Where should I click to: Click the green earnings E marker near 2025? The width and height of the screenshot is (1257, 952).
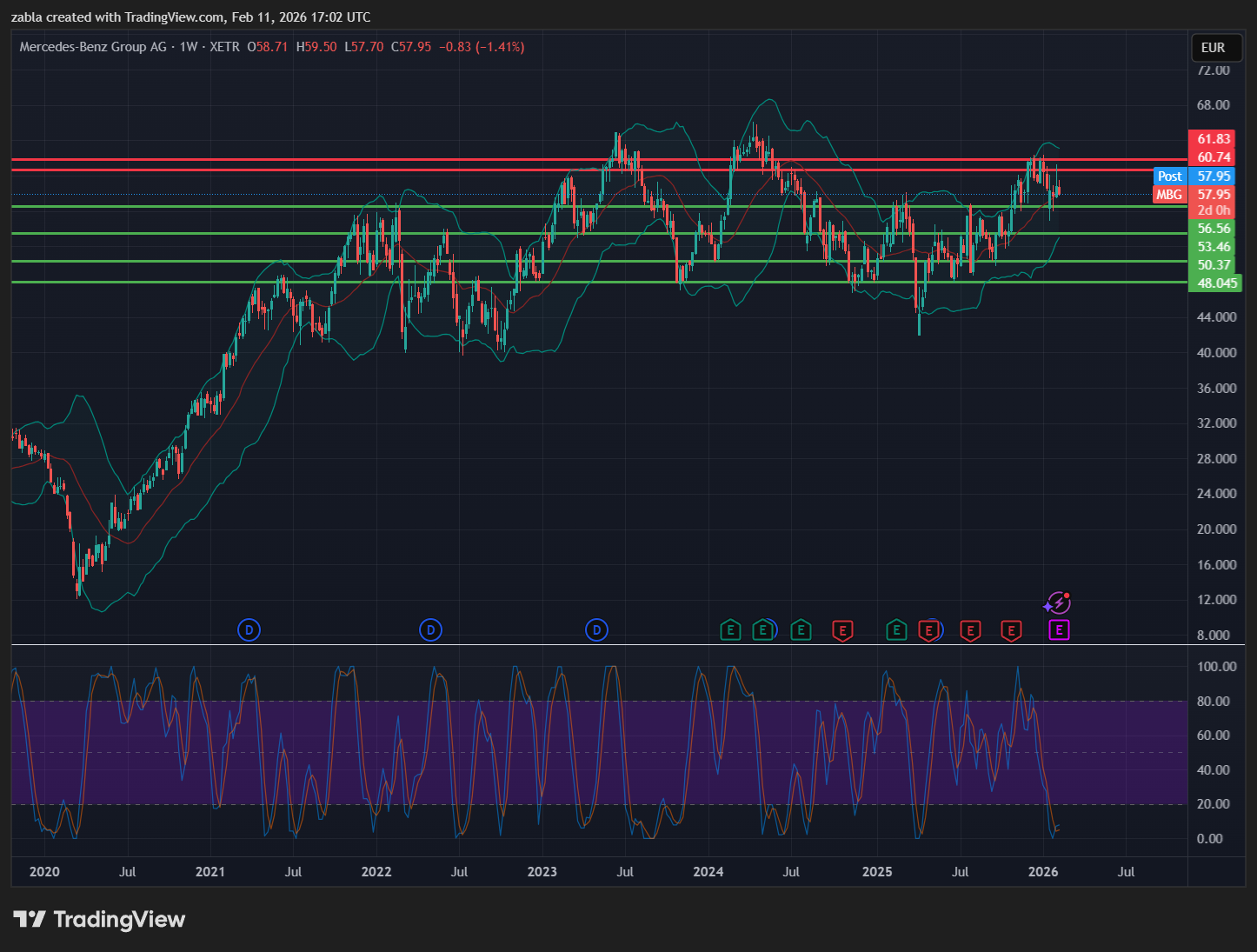[x=896, y=630]
